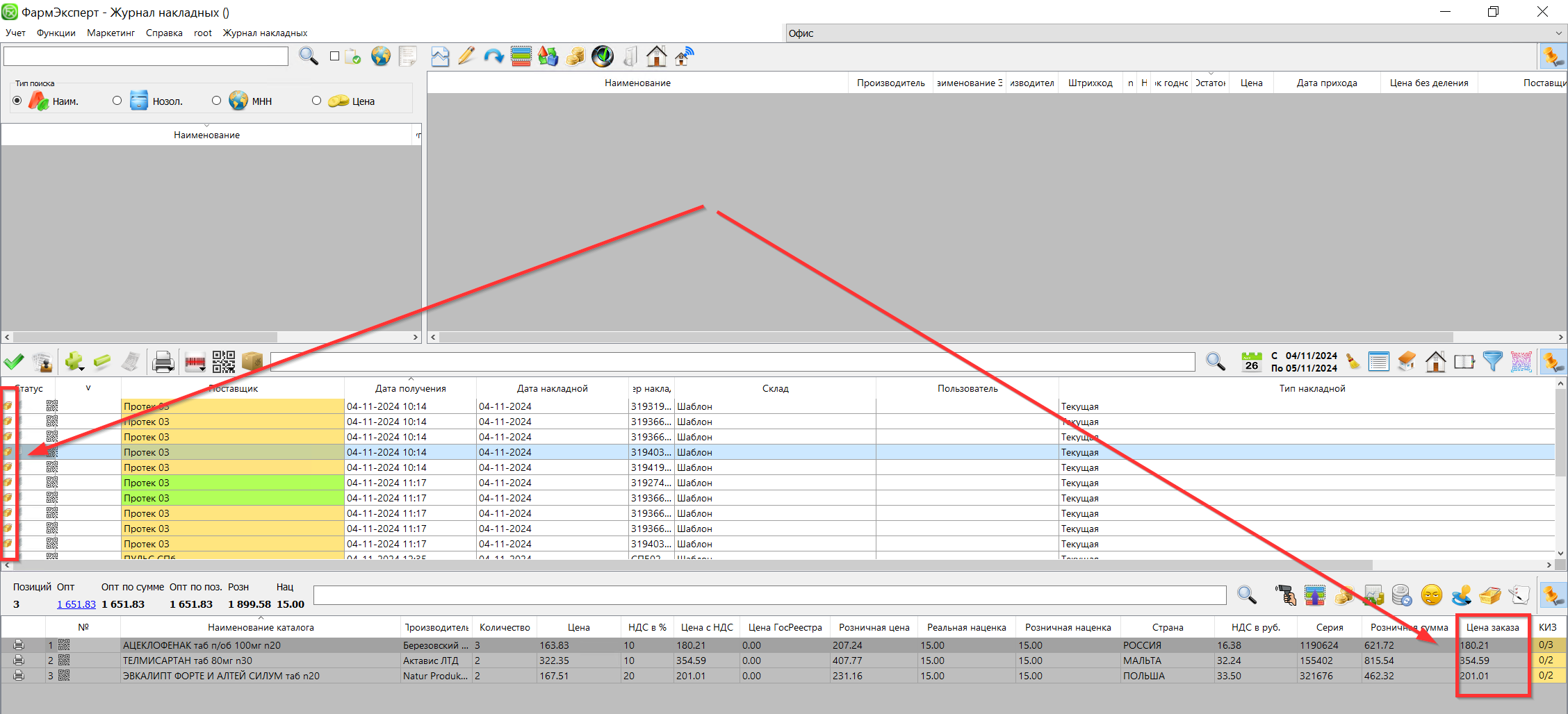Click the yellow pencil edit icon
Screen dimensions: 1568x714
click(x=466, y=56)
